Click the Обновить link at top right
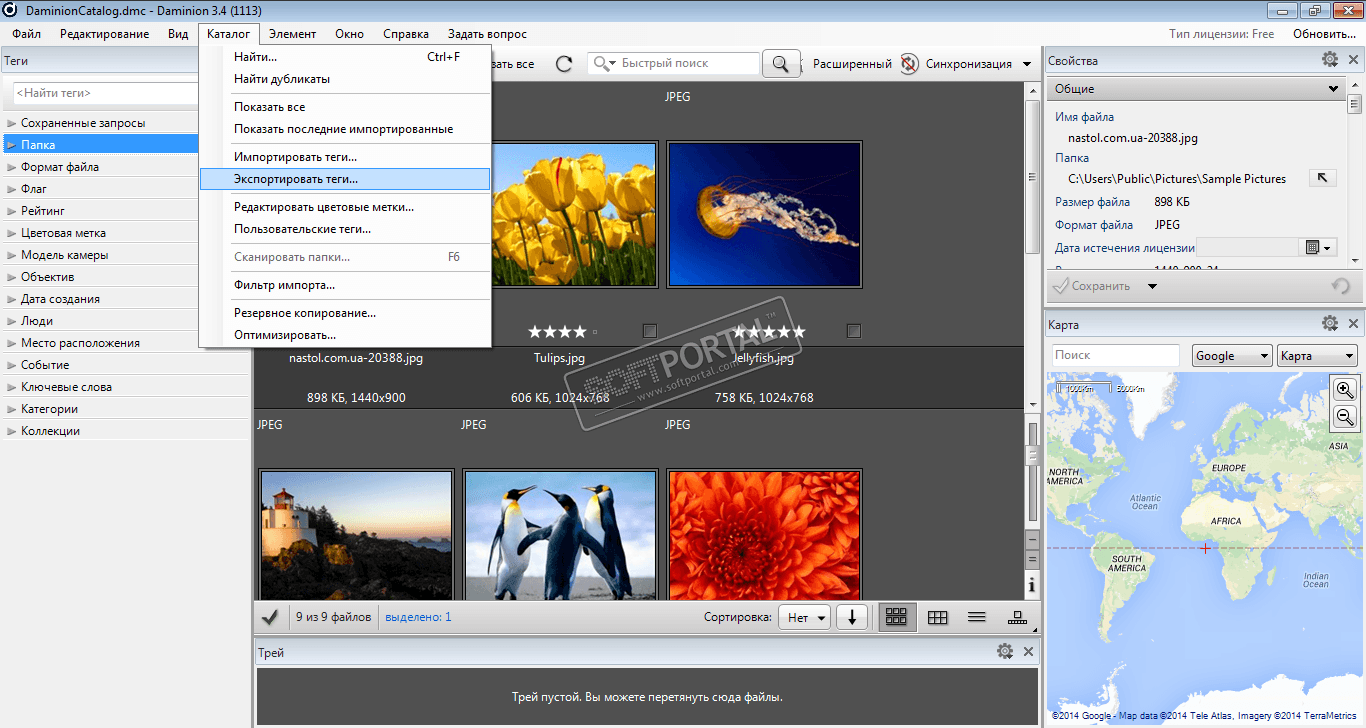1366x728 pixels. point(1325,34)
